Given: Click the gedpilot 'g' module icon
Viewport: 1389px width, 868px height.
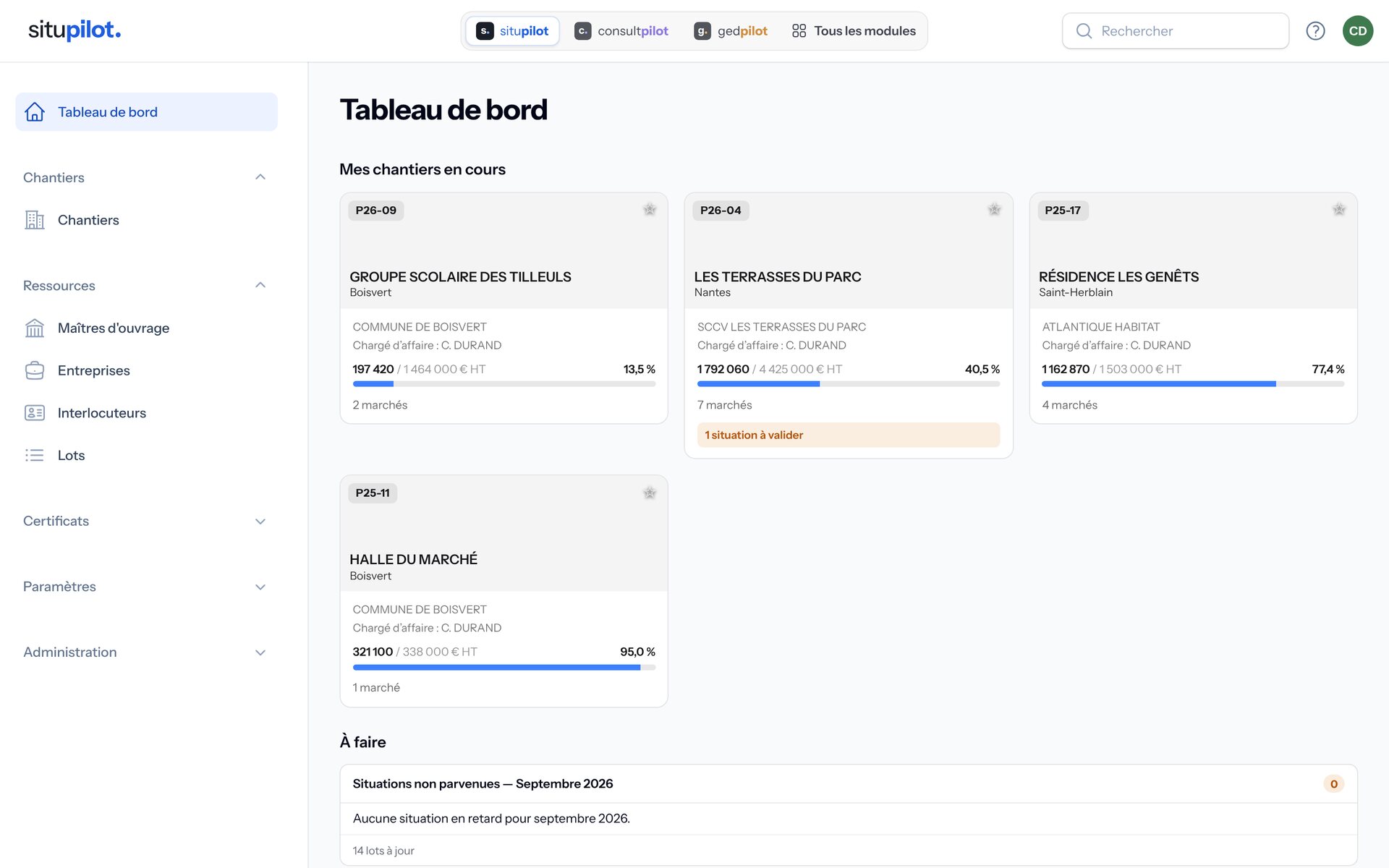Looking at the screenshot, I should click(702, 31).
